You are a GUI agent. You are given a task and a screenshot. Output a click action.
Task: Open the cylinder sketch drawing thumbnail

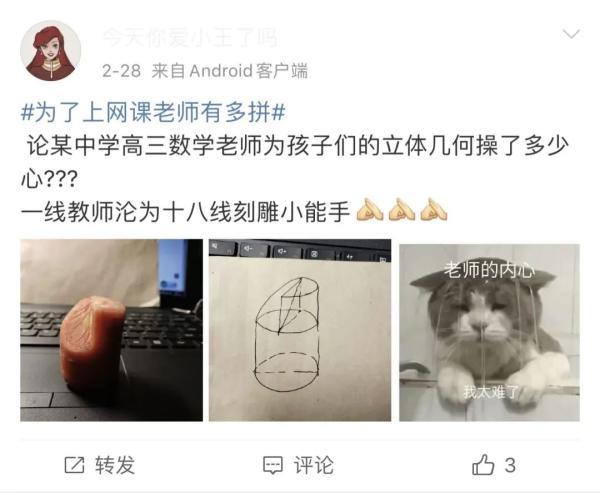point(300,330)
